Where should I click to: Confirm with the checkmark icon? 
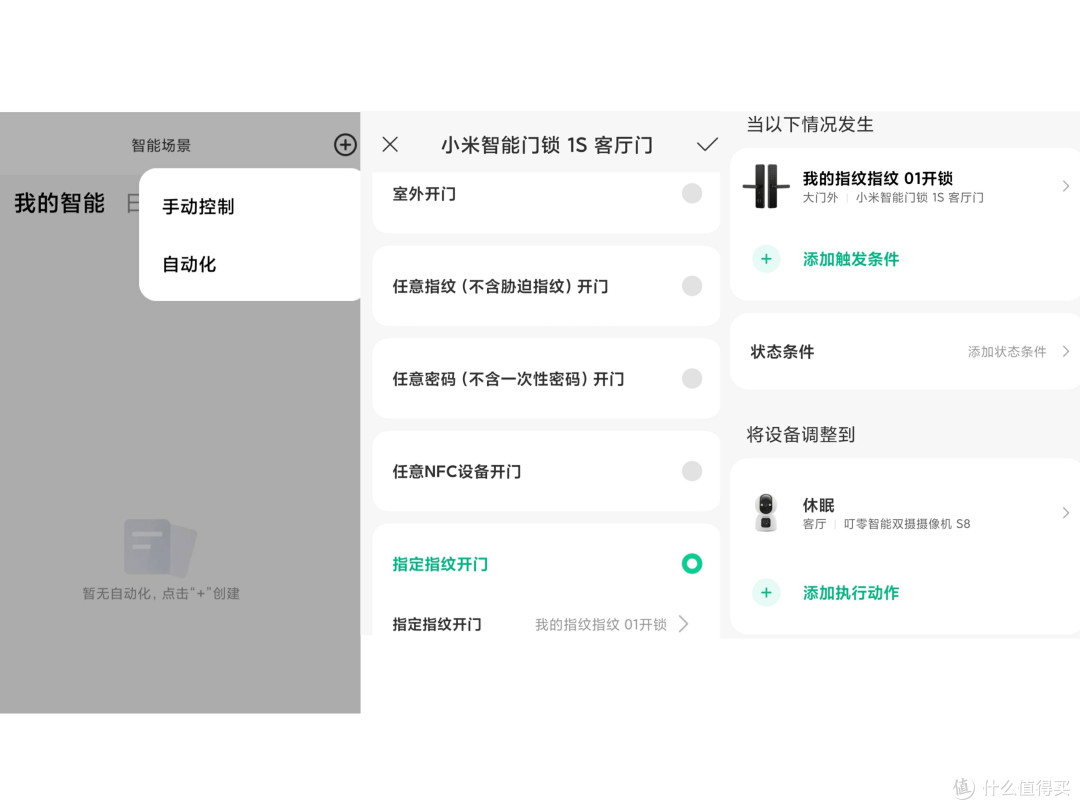[707, 145]
